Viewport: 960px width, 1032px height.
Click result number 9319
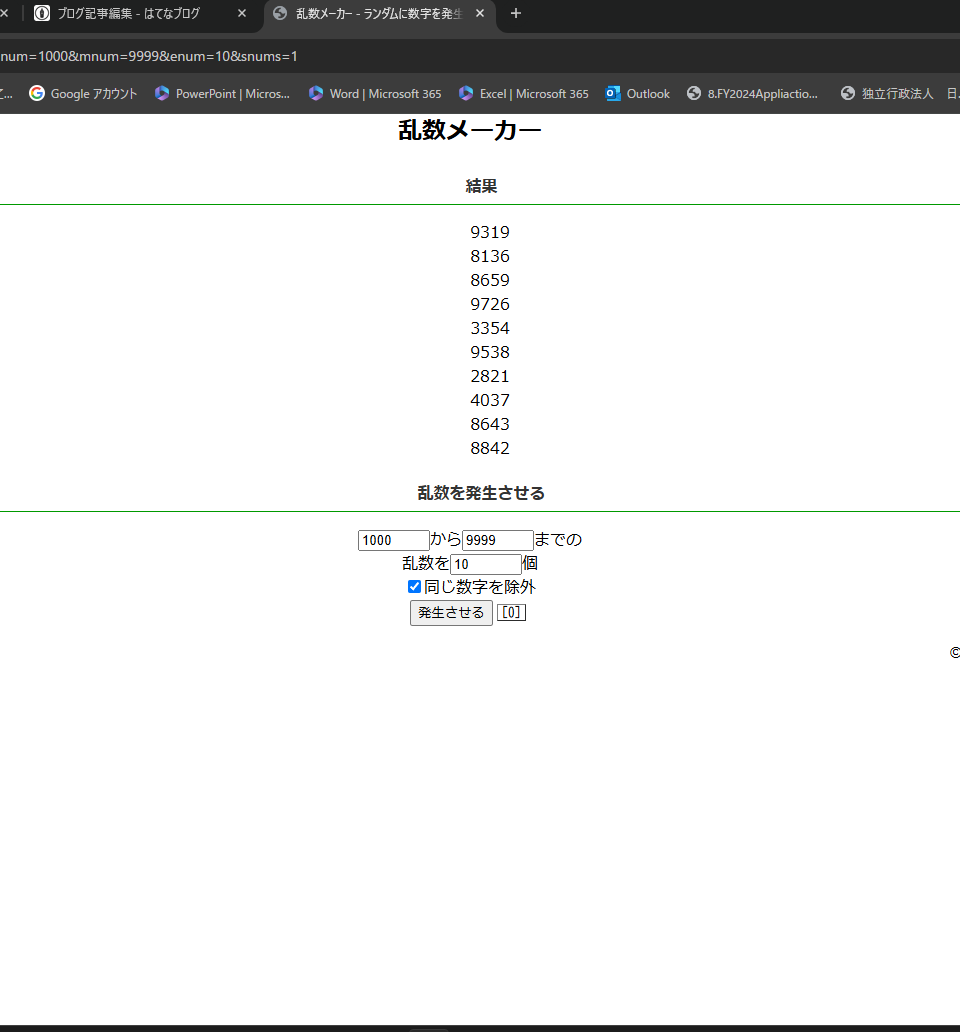pyautogui.click(x=490, y=232)
